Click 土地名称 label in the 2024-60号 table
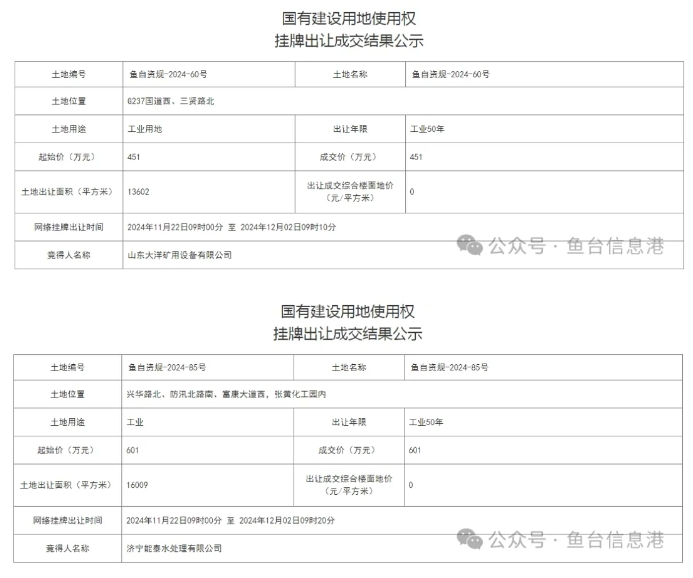Screen dimensions: 693x578 click(x=350, y=74)
